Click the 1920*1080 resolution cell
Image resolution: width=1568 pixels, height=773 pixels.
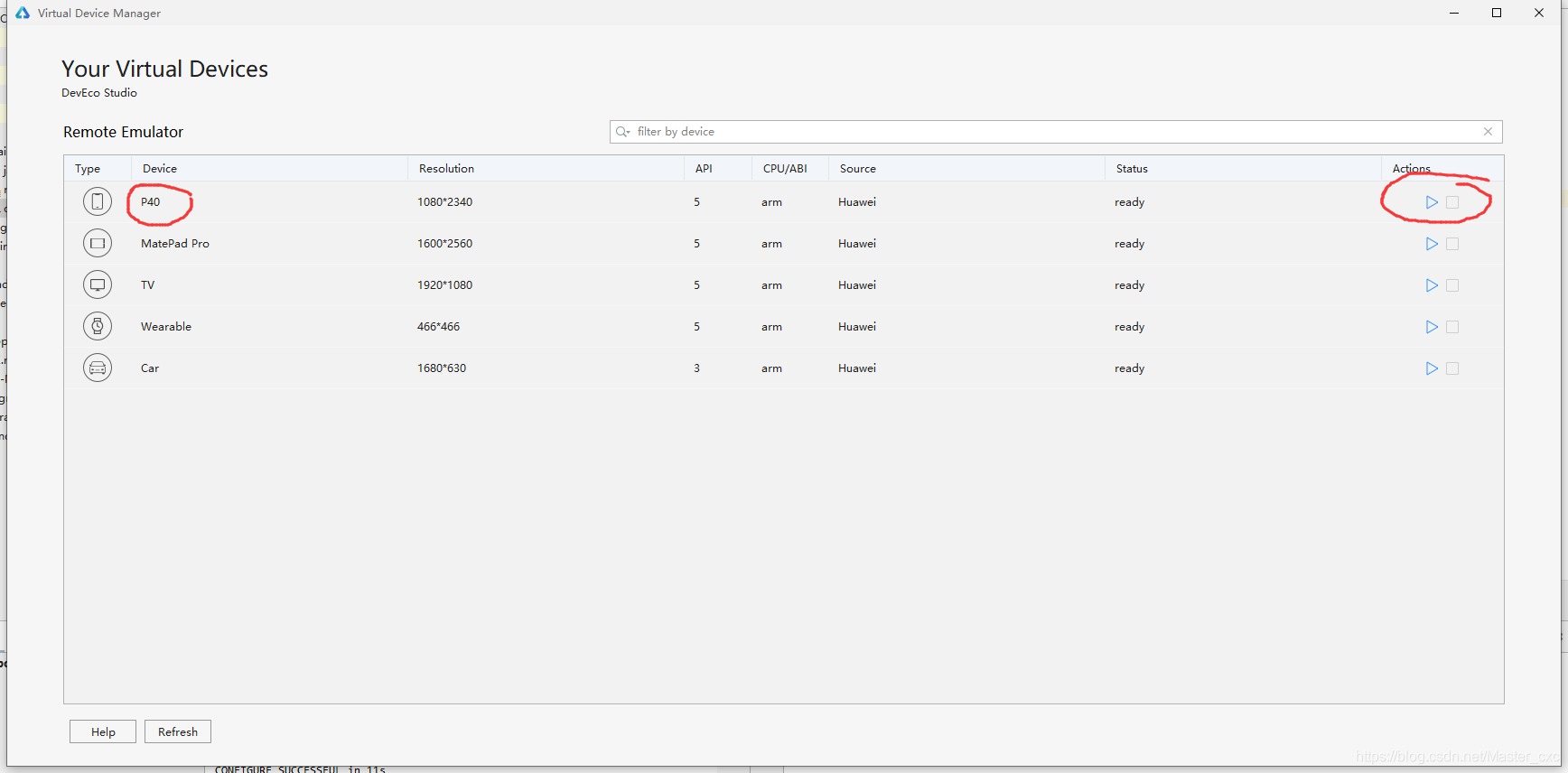pos(444,285)
